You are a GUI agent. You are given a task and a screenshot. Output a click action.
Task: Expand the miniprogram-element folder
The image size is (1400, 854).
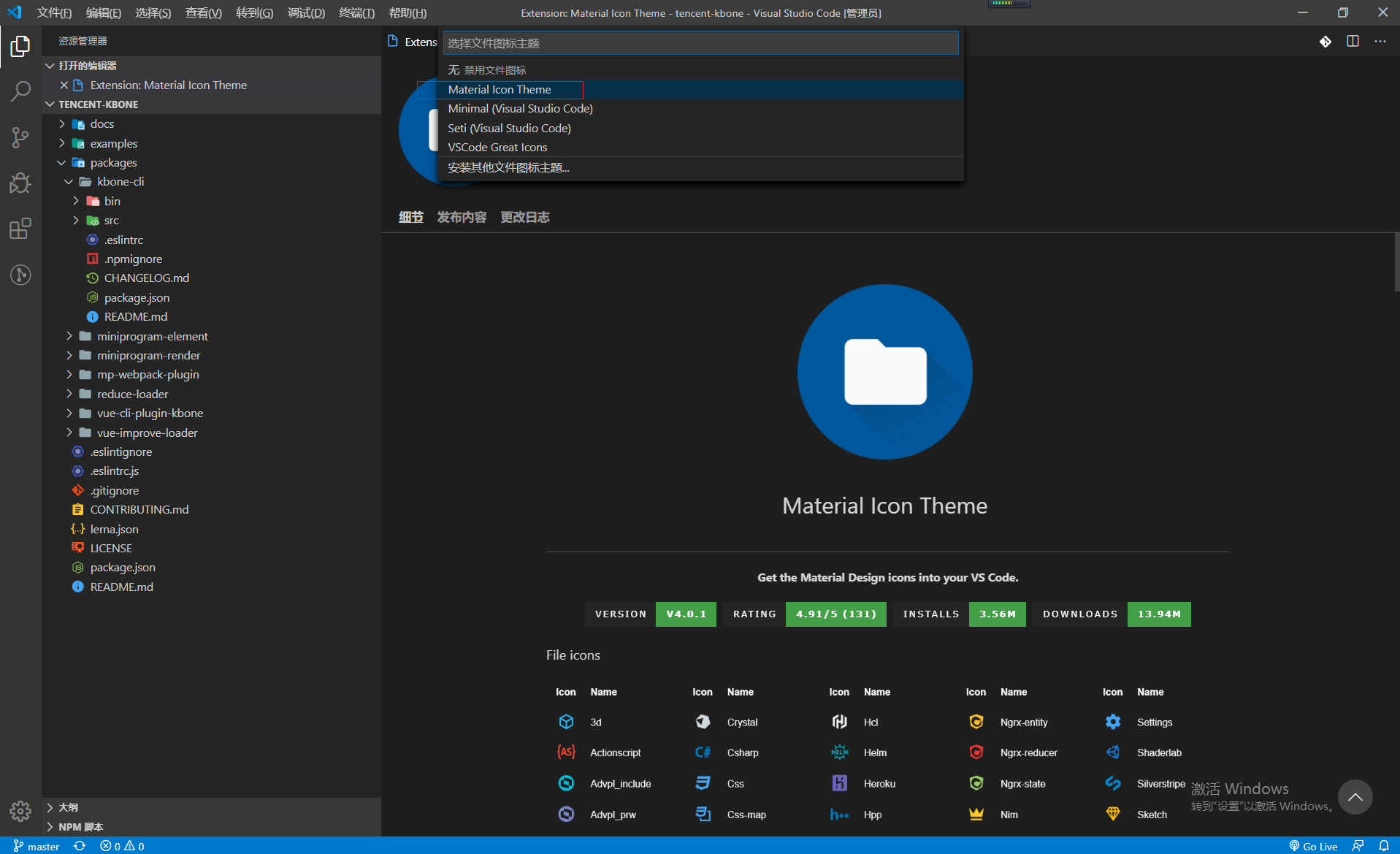pyautogui.click(x=152, y=336)
